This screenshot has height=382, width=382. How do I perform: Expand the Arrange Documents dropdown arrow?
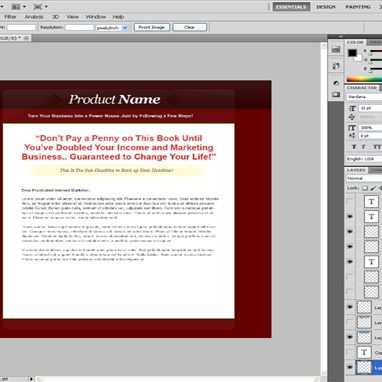pyautogui.click(x=24, y=6)
